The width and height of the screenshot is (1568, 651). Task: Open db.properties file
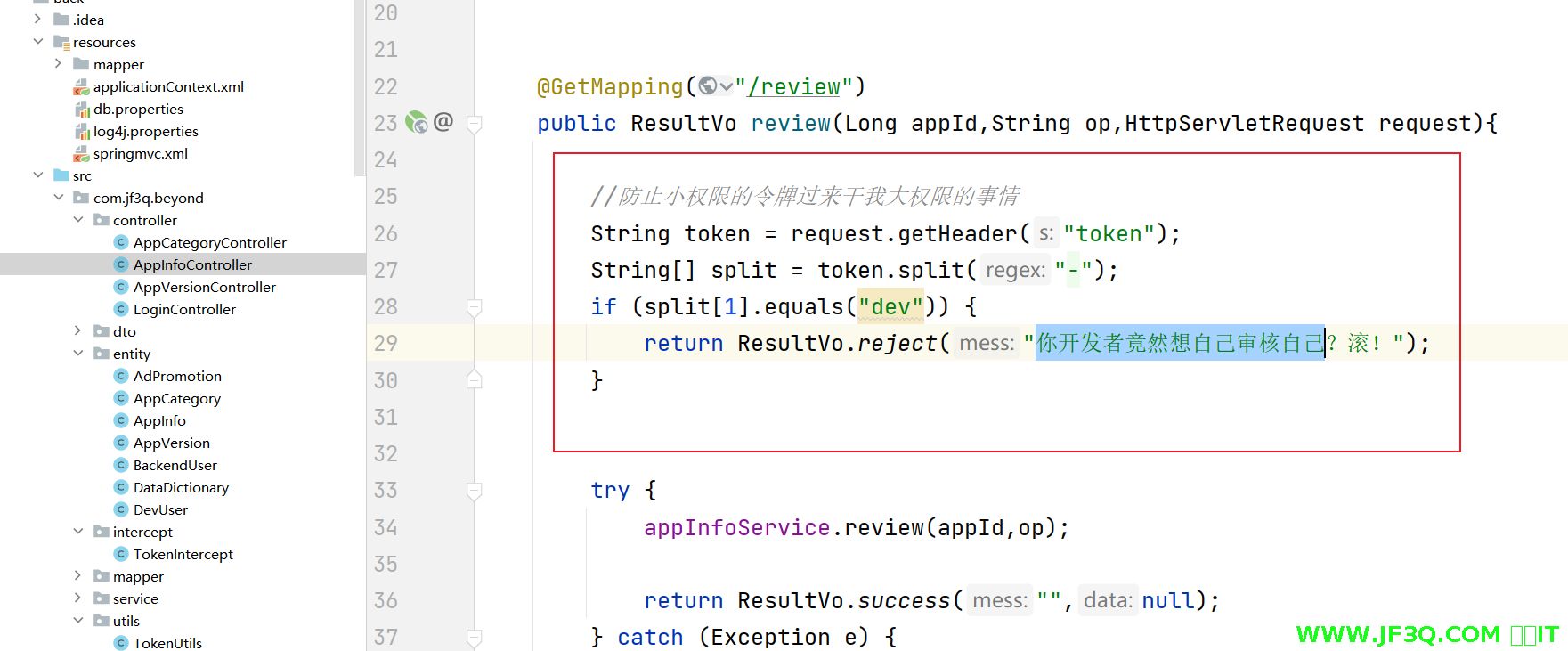pyautogui.click(x=138, y=109)
